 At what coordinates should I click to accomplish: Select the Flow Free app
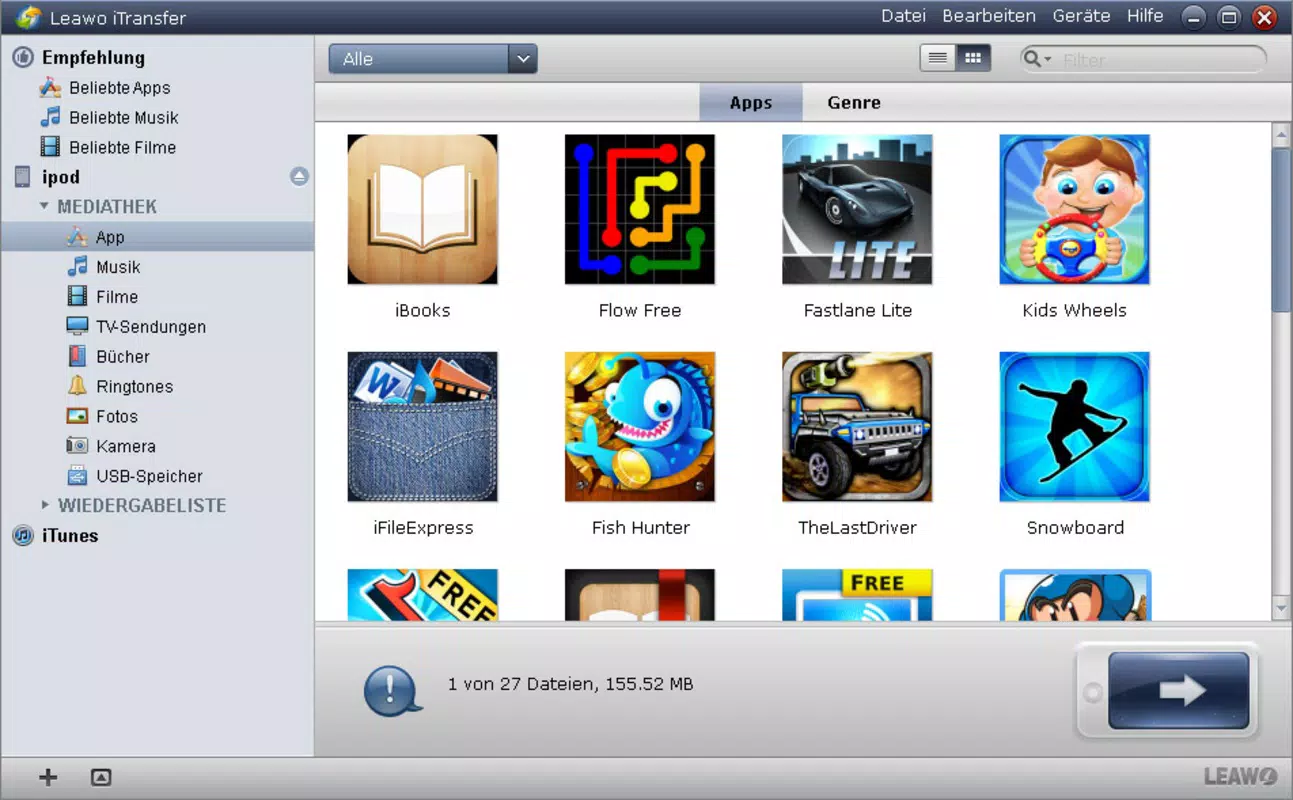coord(640,210)
